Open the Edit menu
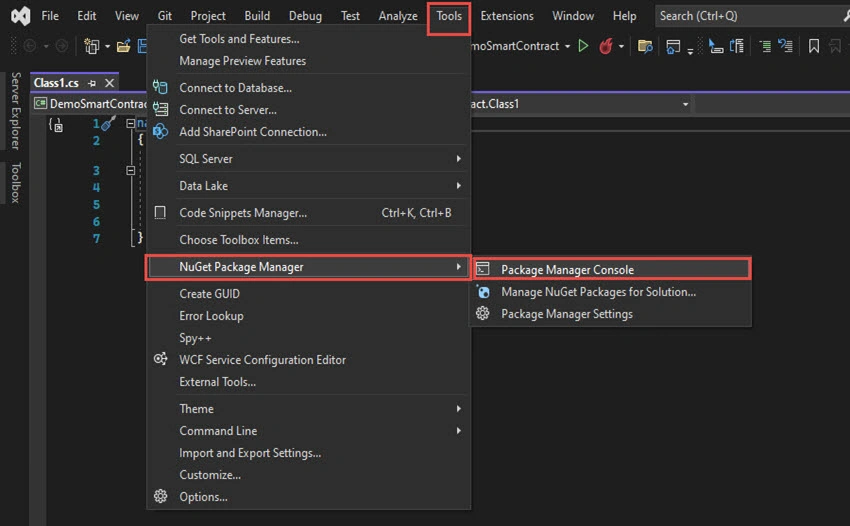Screen dimensions: 850x526 click(x=87, y=16)
